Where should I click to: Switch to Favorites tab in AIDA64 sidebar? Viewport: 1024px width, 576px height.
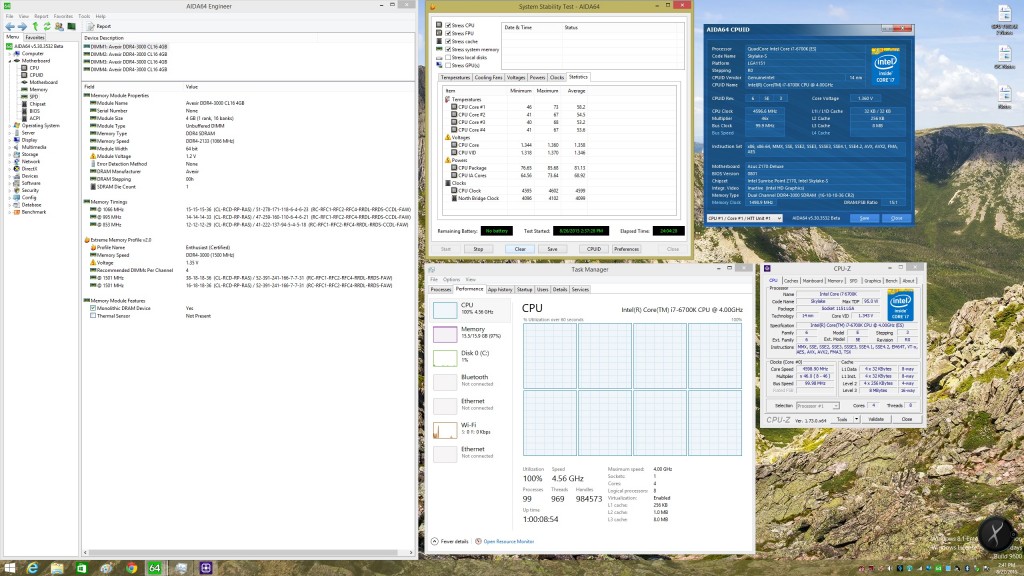(x=35, y=37)
